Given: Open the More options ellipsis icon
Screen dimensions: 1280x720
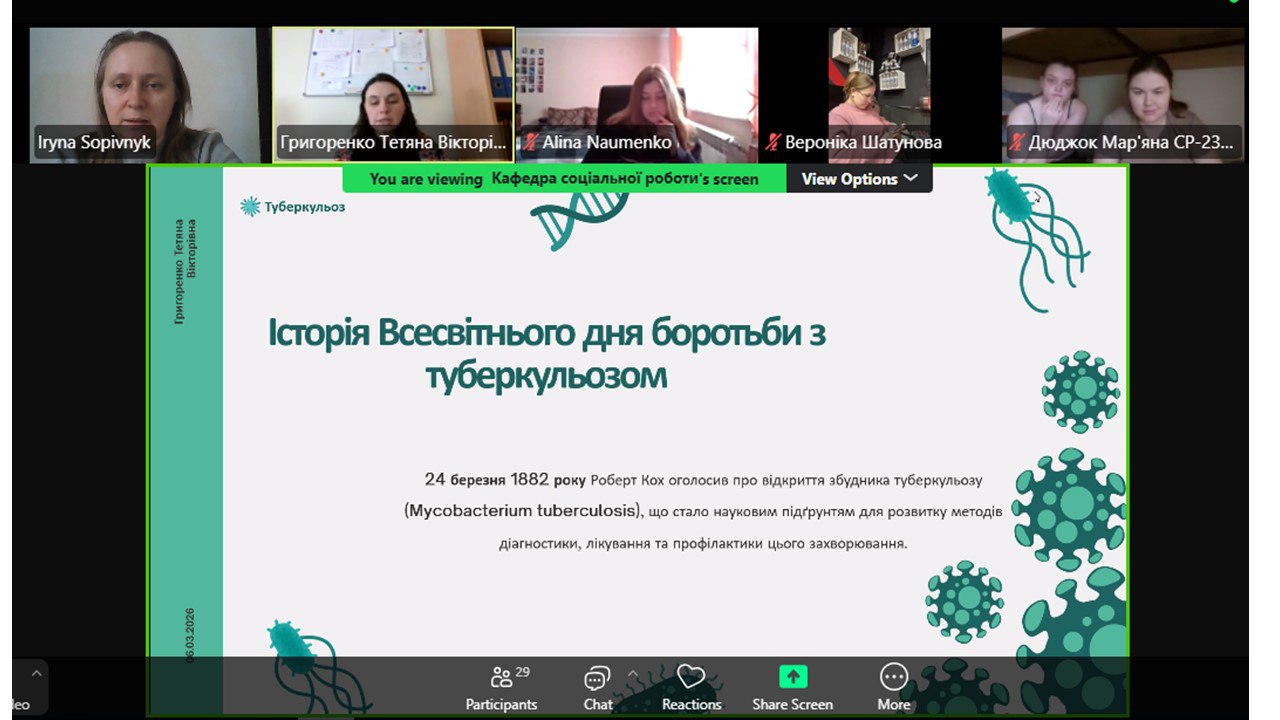Looking at the screenshot, I should [893, 677].
